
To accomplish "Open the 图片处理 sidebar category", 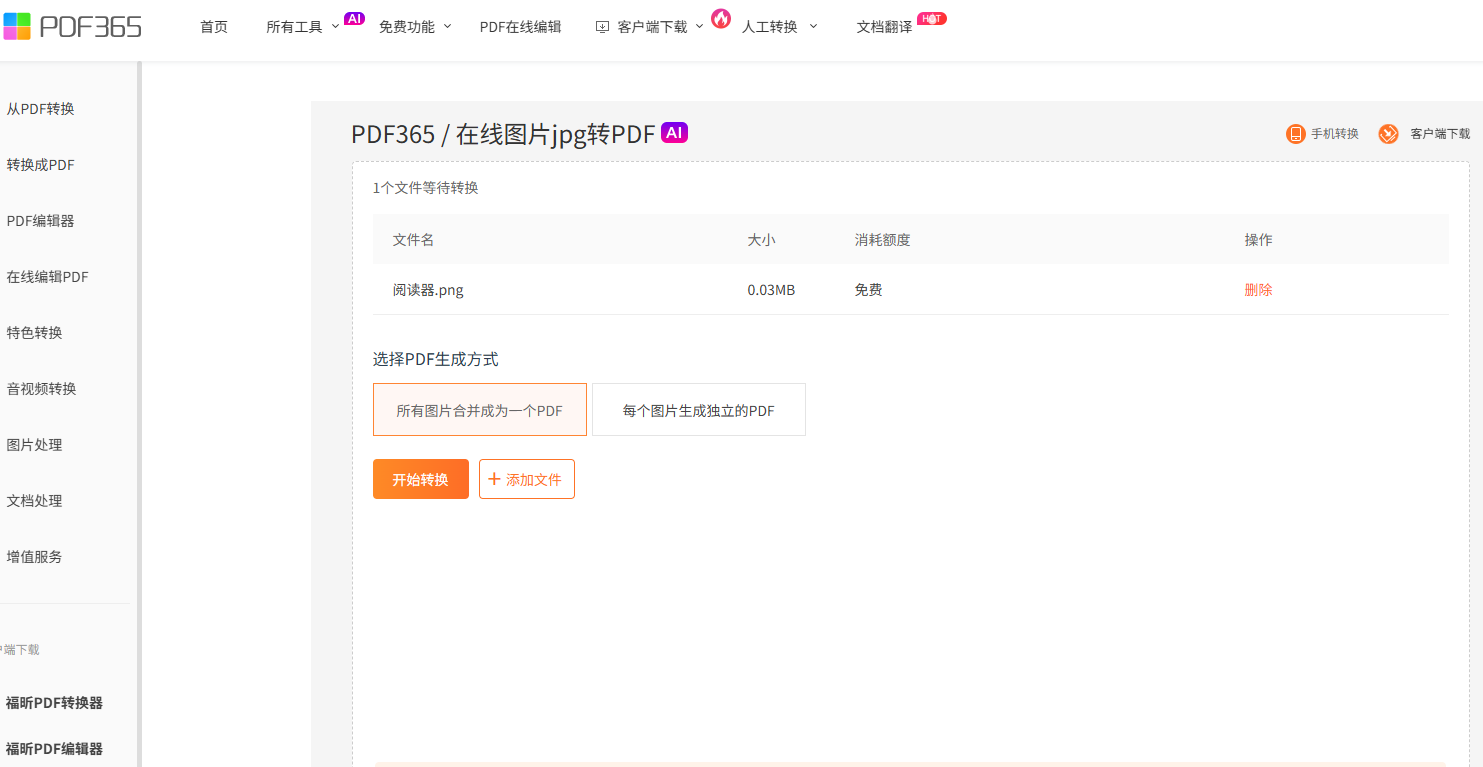I will (35, 445).
